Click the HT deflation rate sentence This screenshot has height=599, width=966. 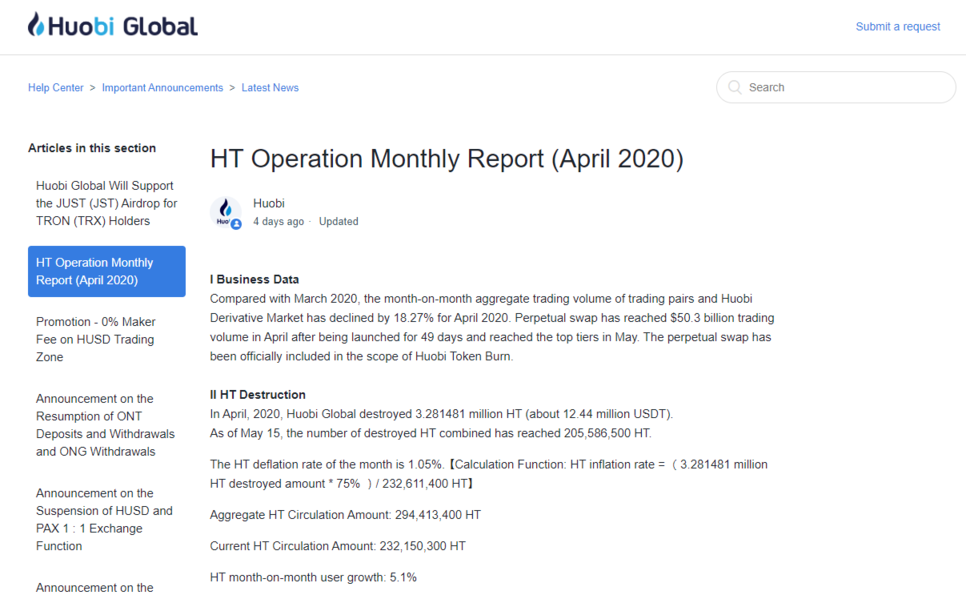coord(489,474)
